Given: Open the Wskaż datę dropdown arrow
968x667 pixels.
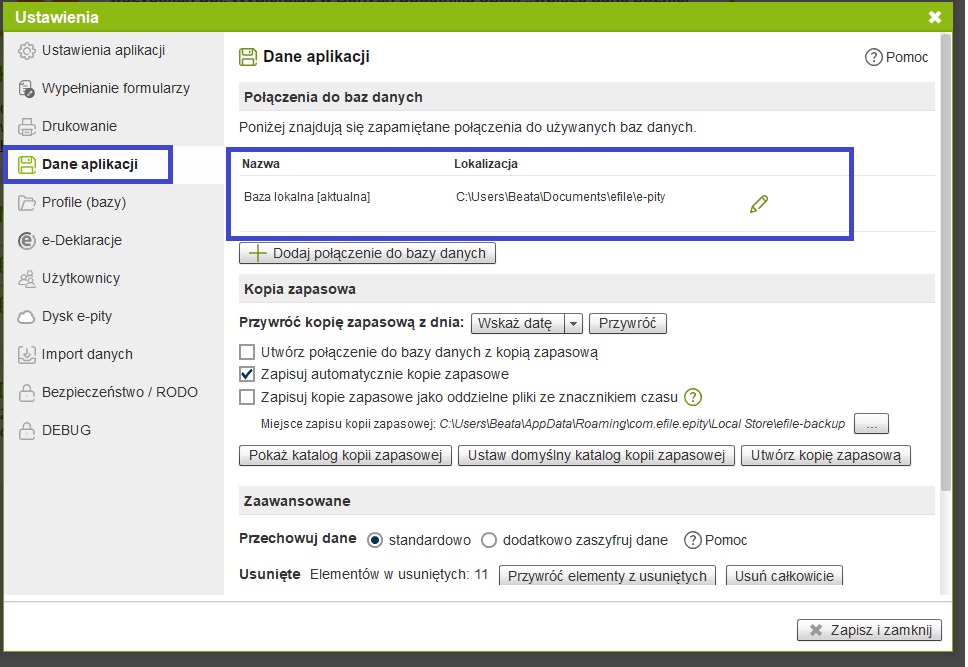Looking at the screenshot, I should 573,324.
